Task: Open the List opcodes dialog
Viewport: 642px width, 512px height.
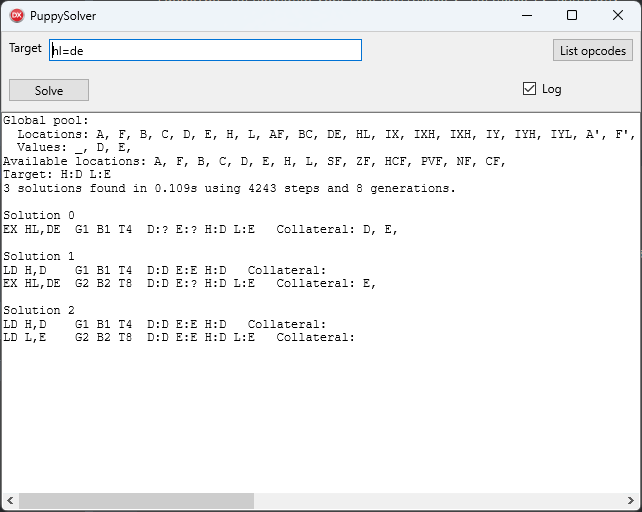Action: tap(592, 50)
